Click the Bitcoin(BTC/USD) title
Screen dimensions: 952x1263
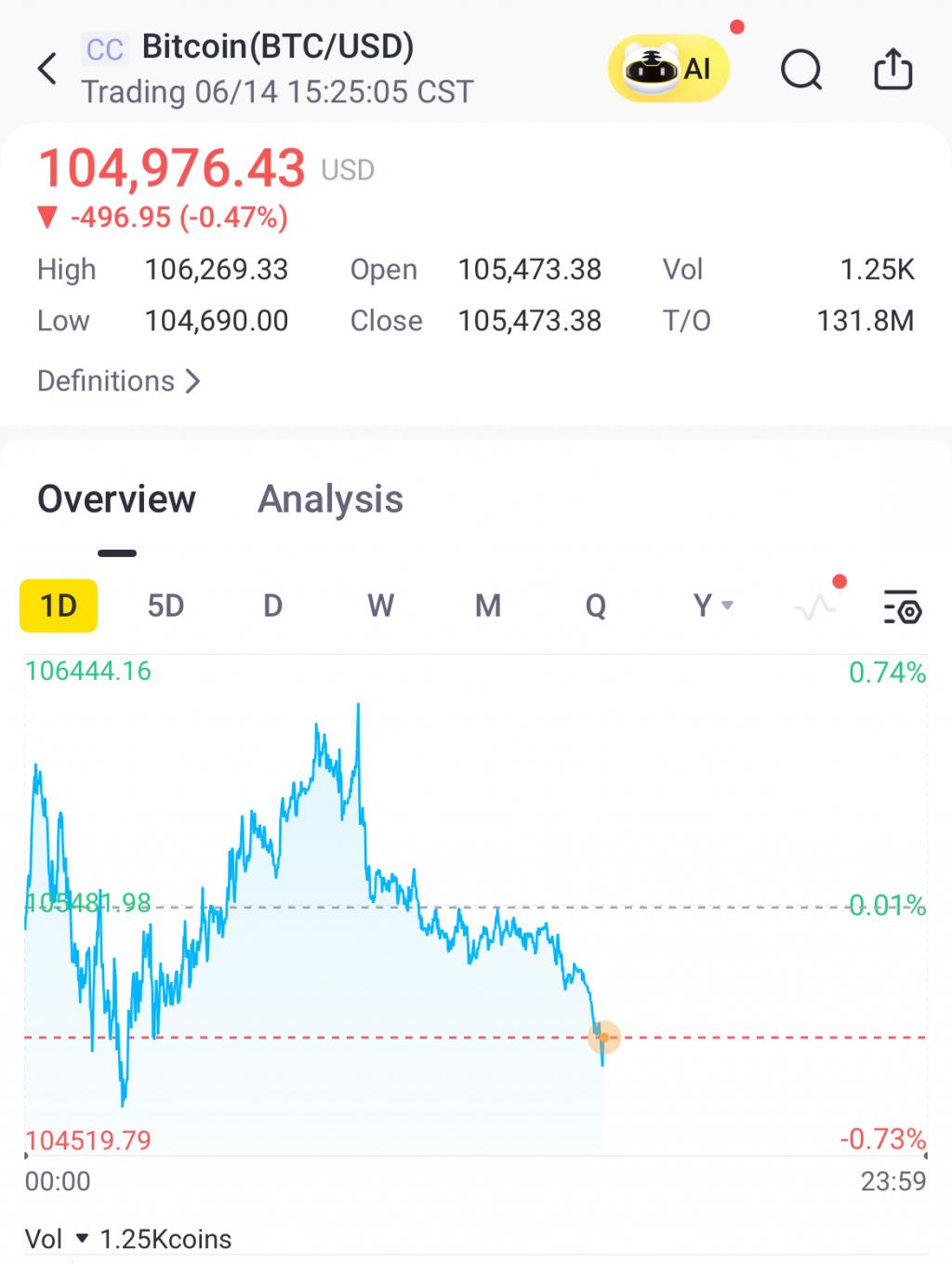click(x=278, y=47)
